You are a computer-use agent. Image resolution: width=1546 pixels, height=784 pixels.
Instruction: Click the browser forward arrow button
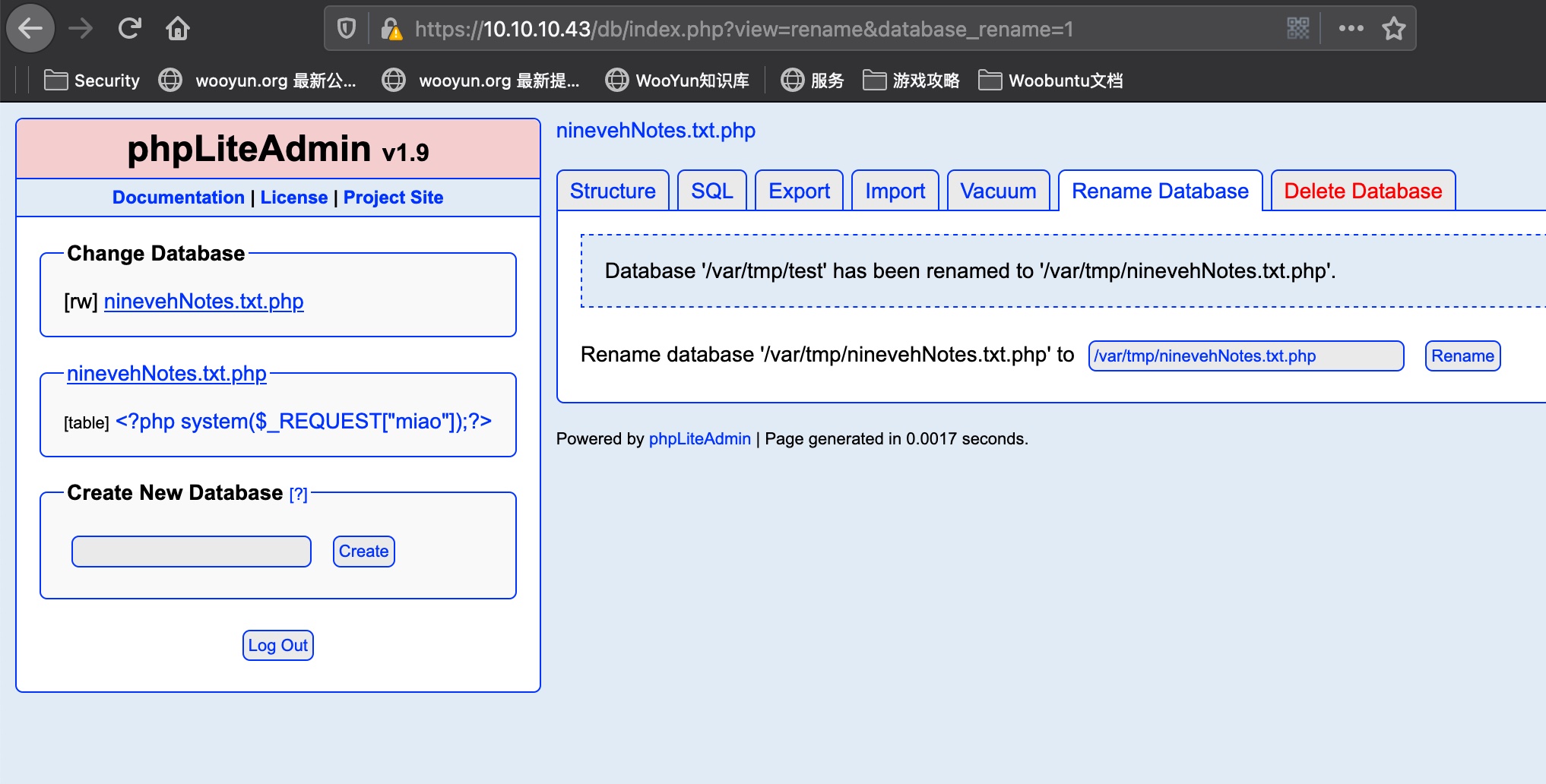click(x=80, y=29)
